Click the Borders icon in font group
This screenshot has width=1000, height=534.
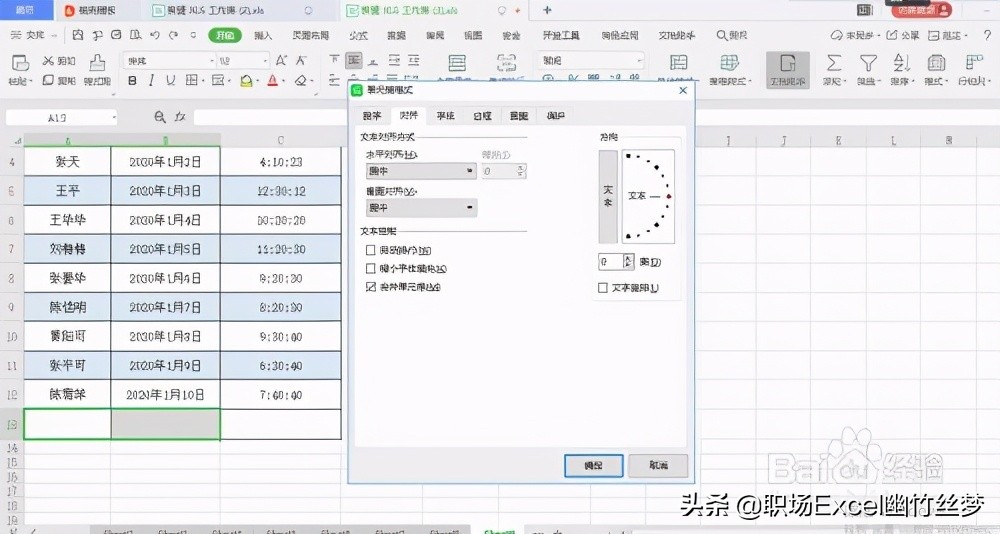pyautogui.click(x=191, y=80)
